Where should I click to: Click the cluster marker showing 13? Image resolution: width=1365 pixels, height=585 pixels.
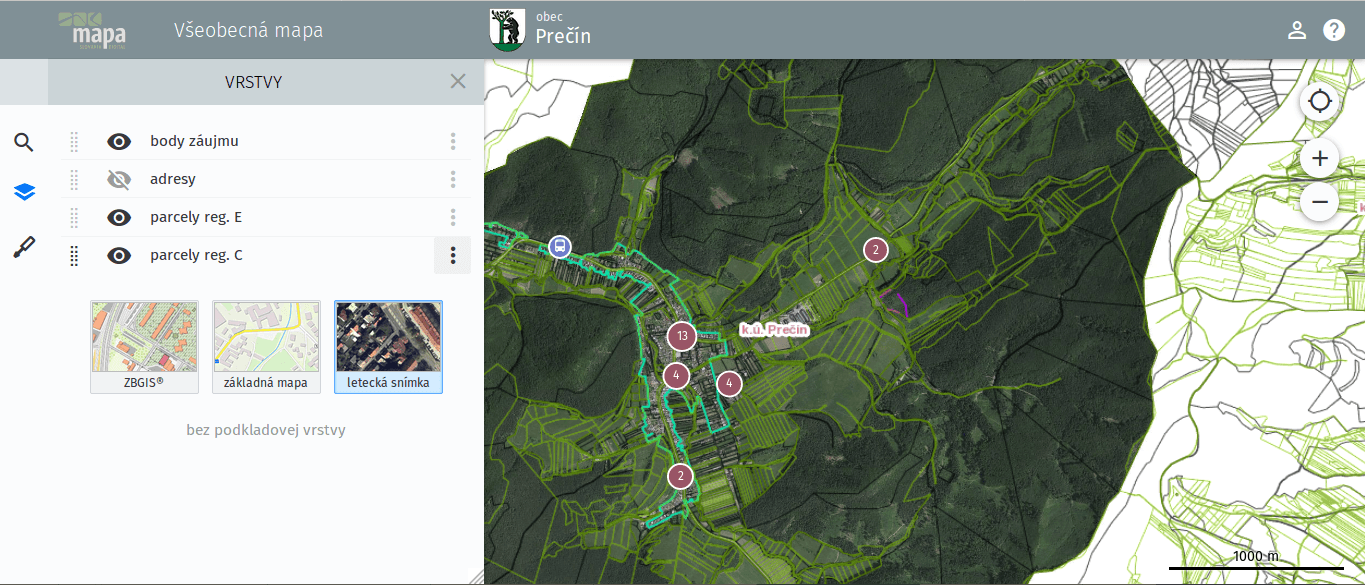pyautogui.click(x=682, y=336)
